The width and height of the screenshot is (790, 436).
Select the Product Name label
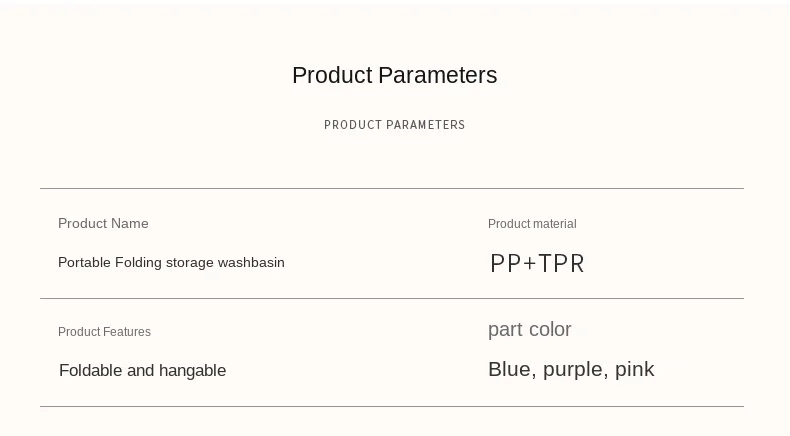click(103, 223)
